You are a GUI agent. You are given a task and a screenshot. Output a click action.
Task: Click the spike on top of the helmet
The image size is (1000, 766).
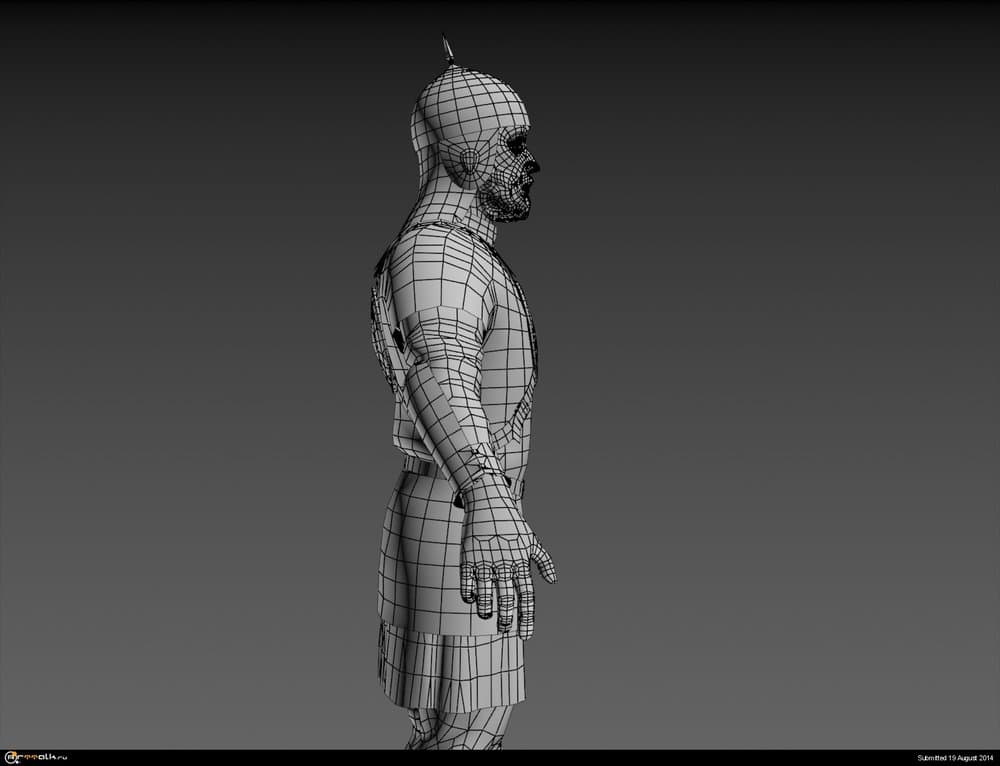point(448,50)
